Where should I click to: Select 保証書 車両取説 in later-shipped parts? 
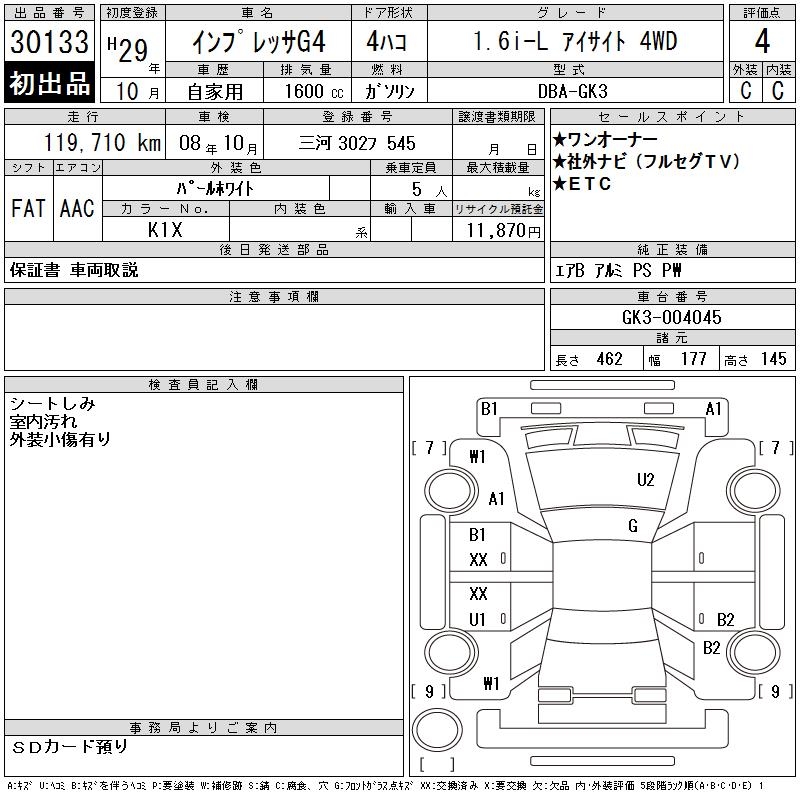pos(74,270)
